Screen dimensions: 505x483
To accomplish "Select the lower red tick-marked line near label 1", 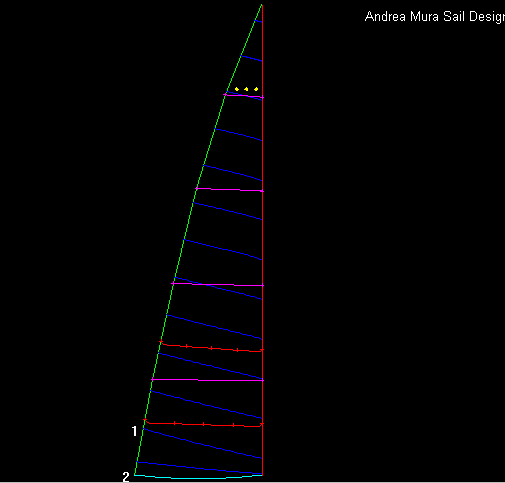I will click(203, 423).
